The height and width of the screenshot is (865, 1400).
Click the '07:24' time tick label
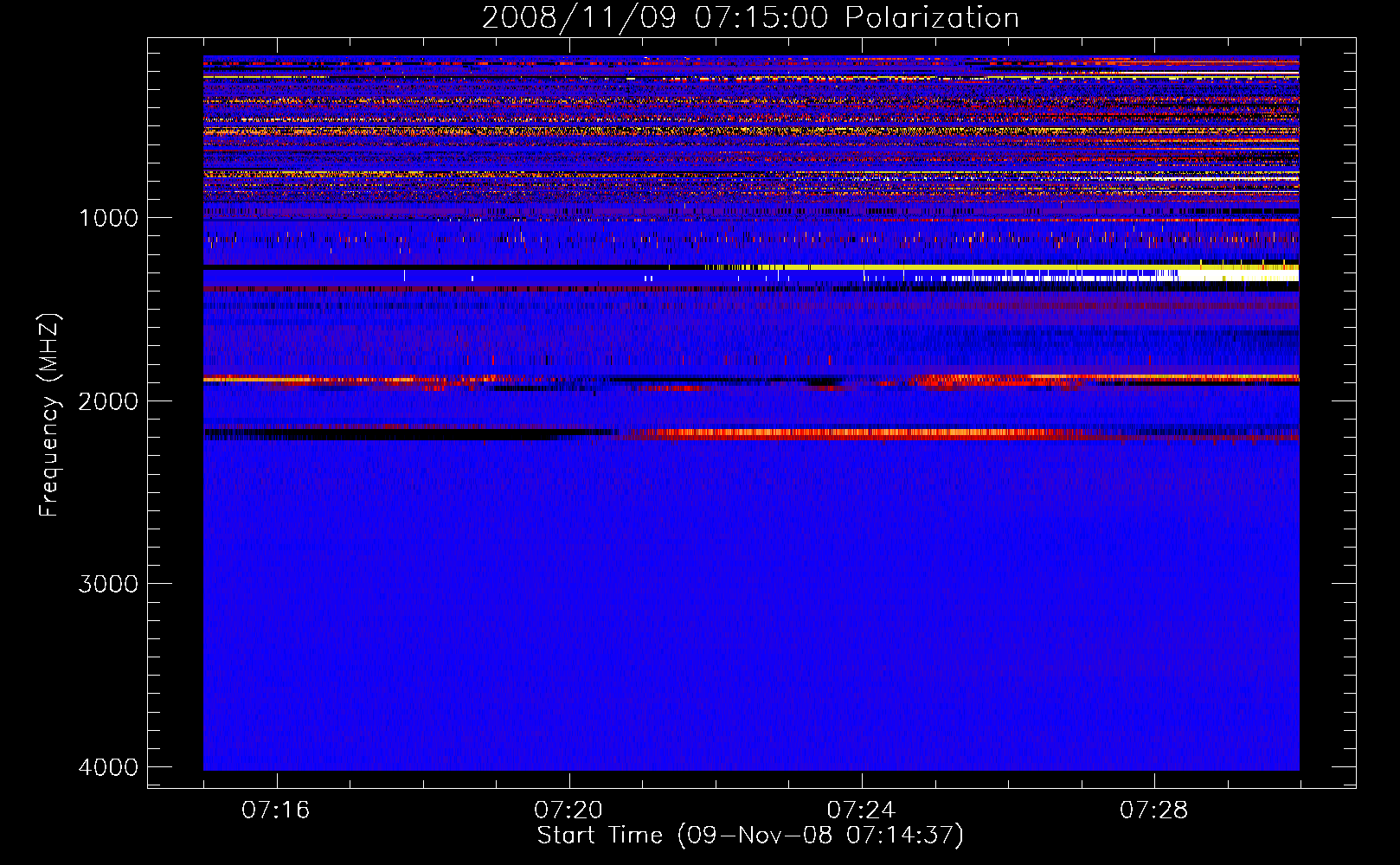(x=861, y=810)
